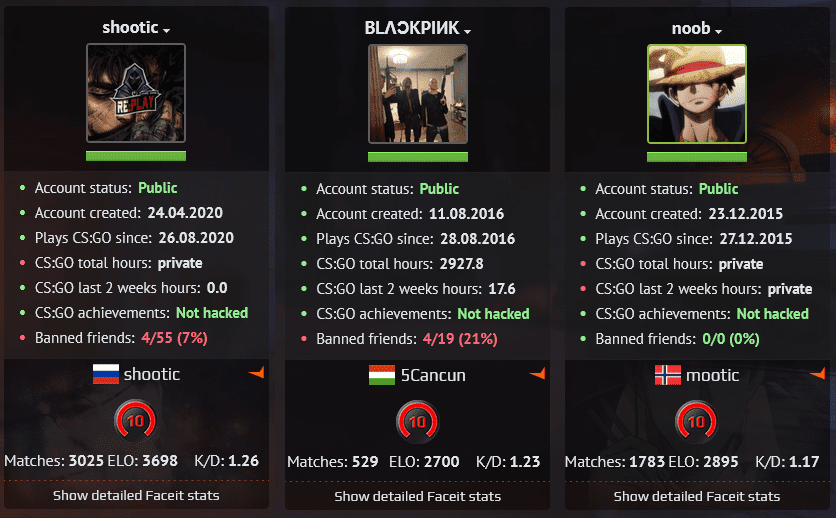Click the Russian flag next to shootic
The width and height of the screenshot is (836, 518).
[105, 375]
